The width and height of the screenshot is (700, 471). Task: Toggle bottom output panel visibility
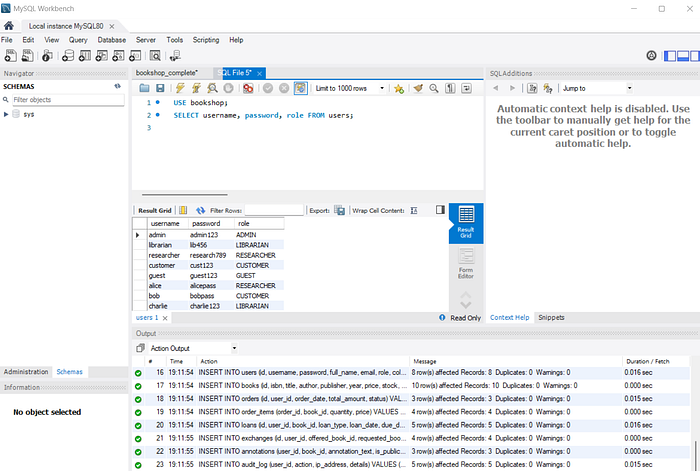tap(683, 56)
